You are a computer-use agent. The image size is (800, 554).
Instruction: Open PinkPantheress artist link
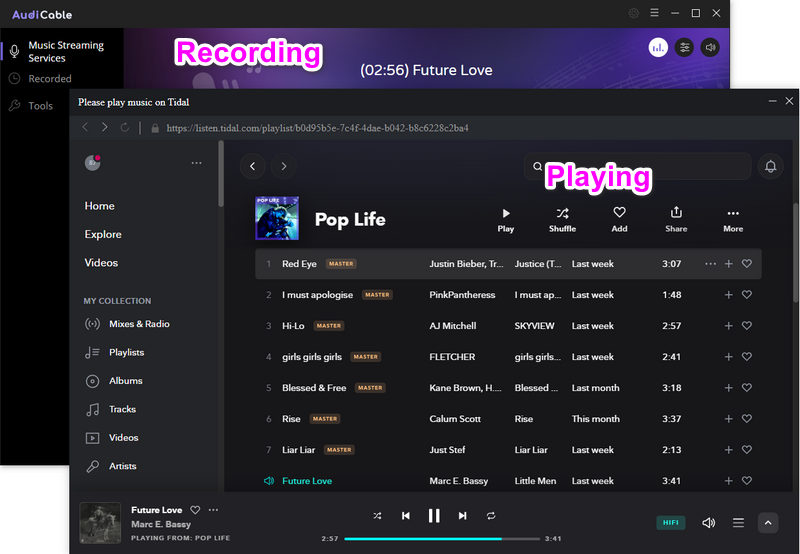462,295
